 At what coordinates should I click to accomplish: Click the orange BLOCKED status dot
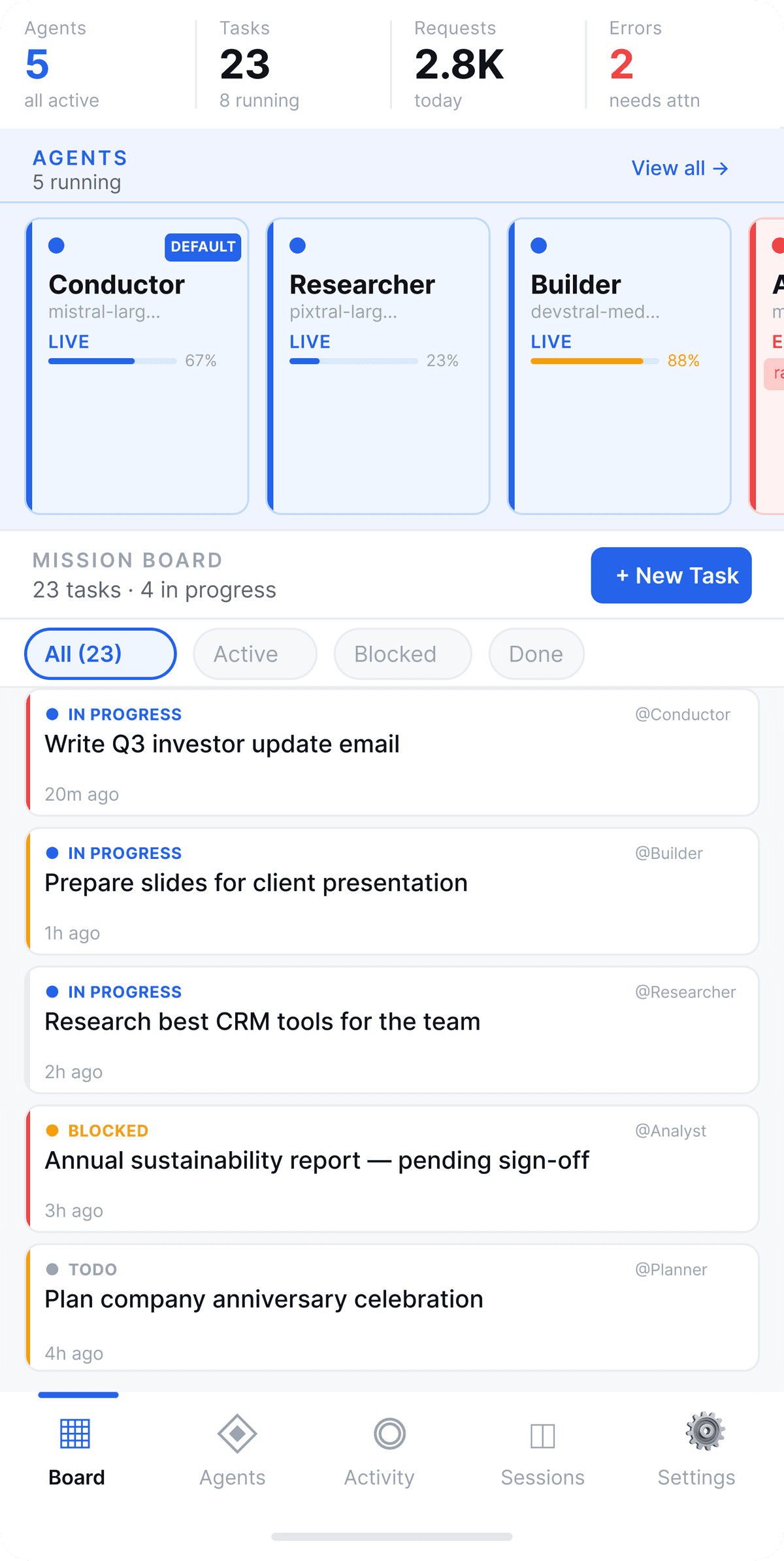point(53,1130)
